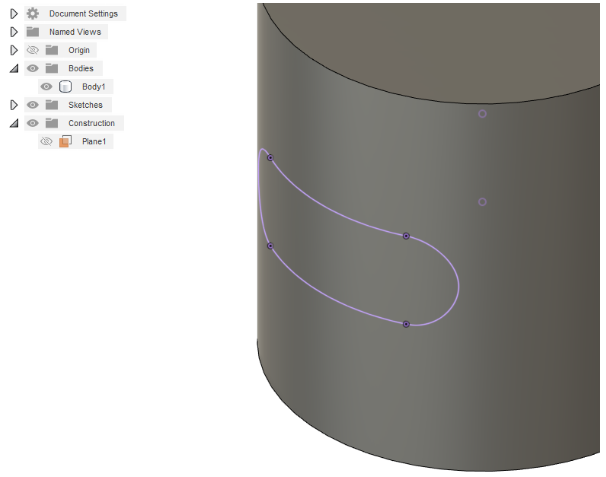
Task: Select the upper-left spline point on the cylinder
Action: click(x=271, y=158)
